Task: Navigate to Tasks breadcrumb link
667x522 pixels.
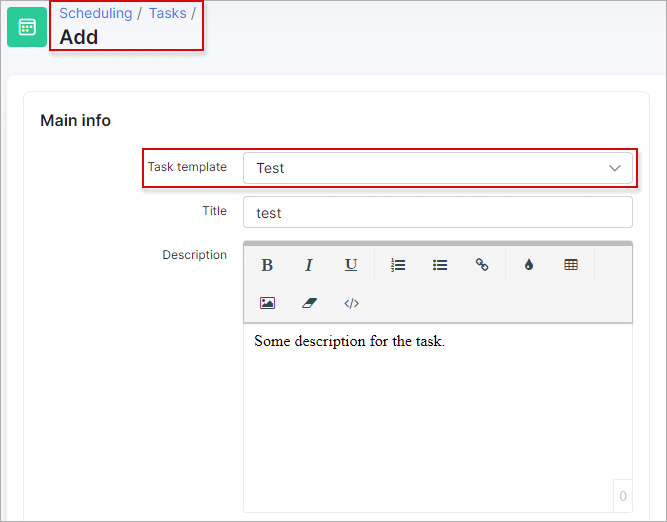Action: point(168,13)
